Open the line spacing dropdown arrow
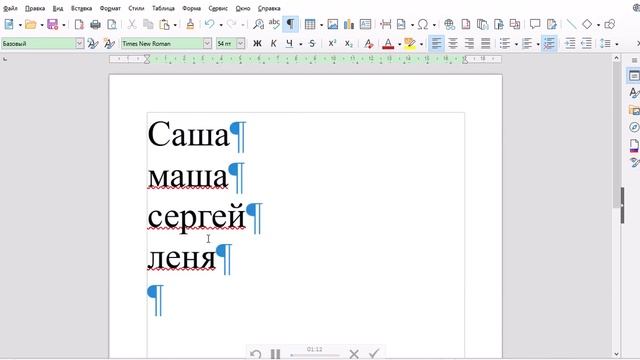 (617, 44)
